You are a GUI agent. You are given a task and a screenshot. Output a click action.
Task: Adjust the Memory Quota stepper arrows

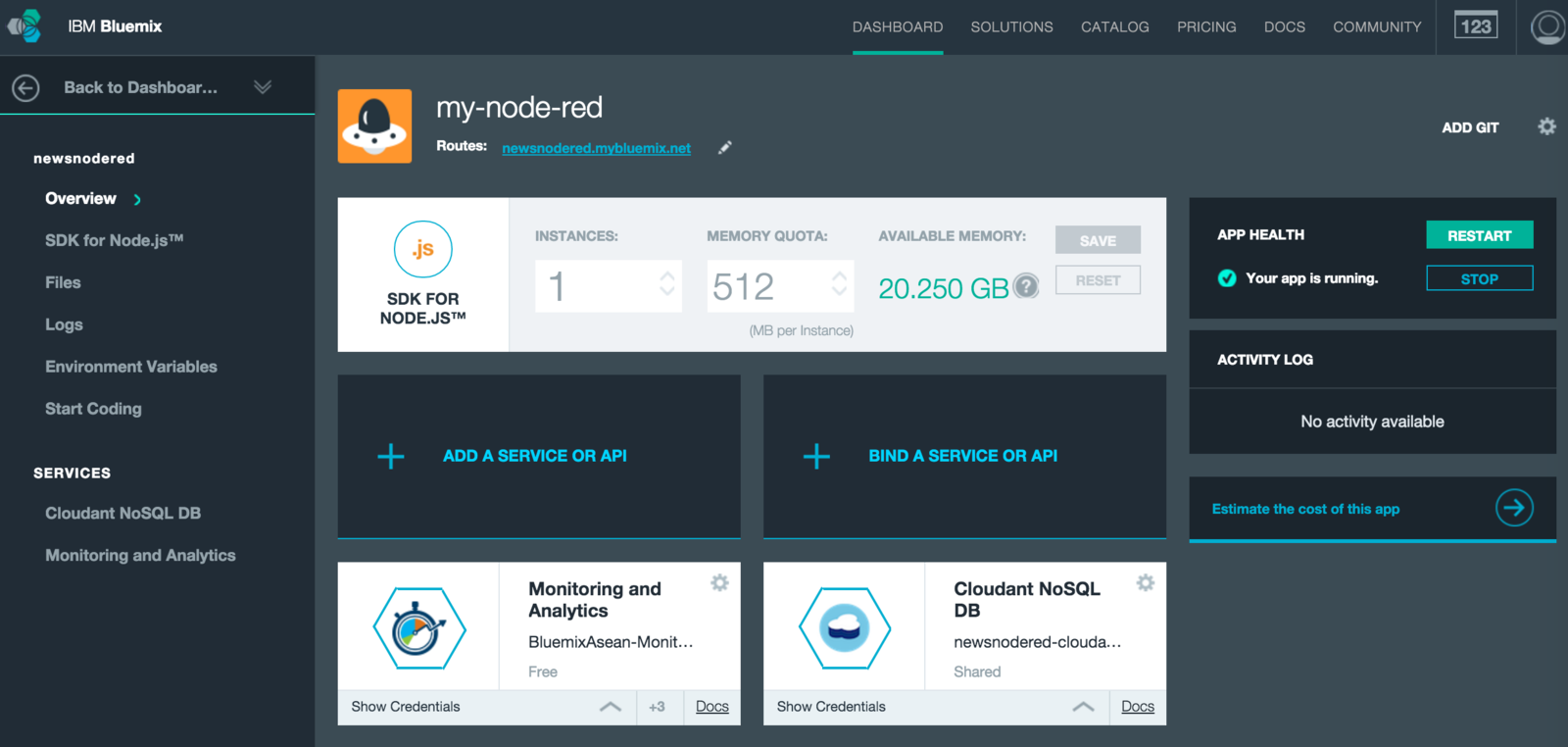tap(840, 284)
